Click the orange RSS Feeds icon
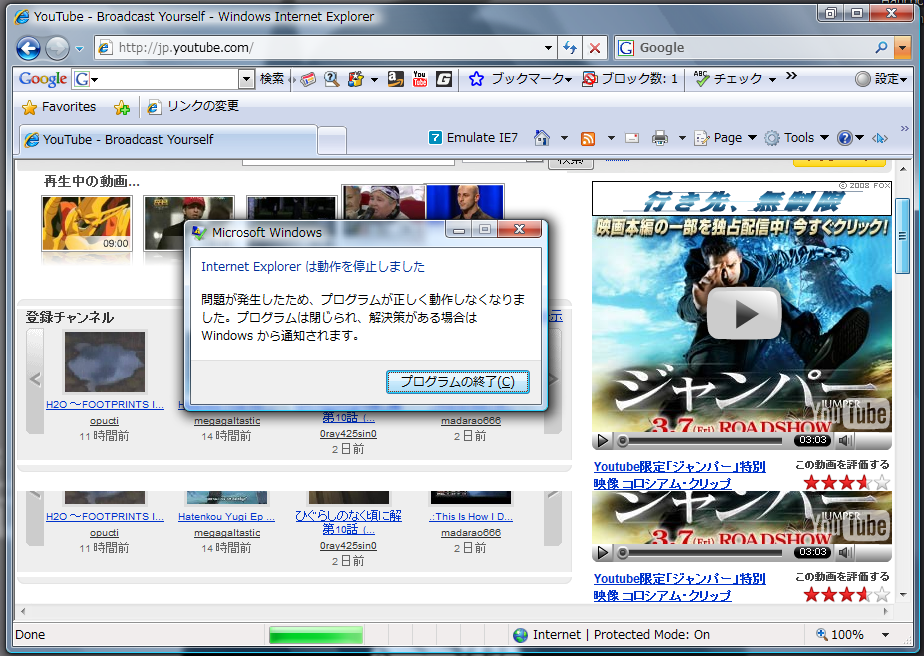 click(x=588, y=139)
